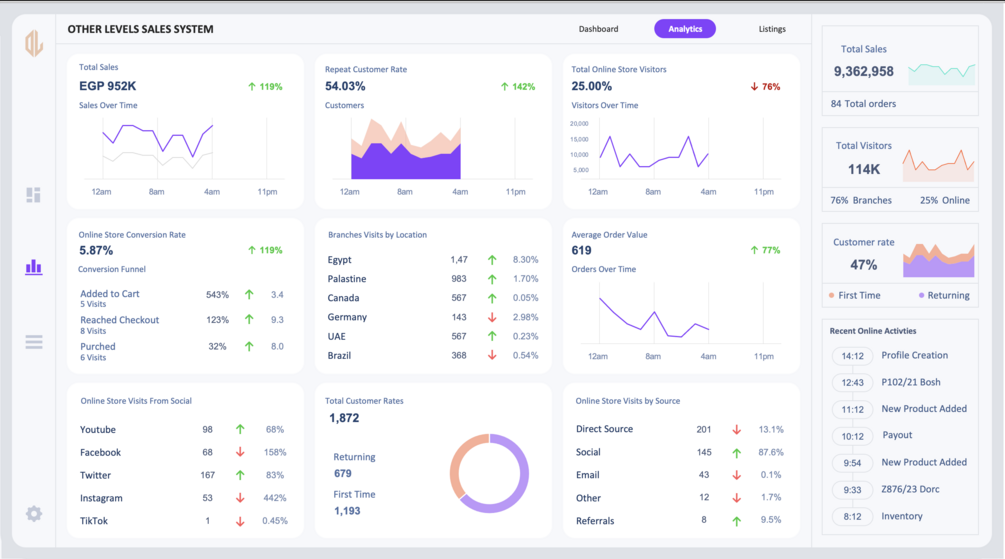This screenshot has height=559, width=1005.
Task: Click the down arrow in Brazil row
Action: point(492,355)
